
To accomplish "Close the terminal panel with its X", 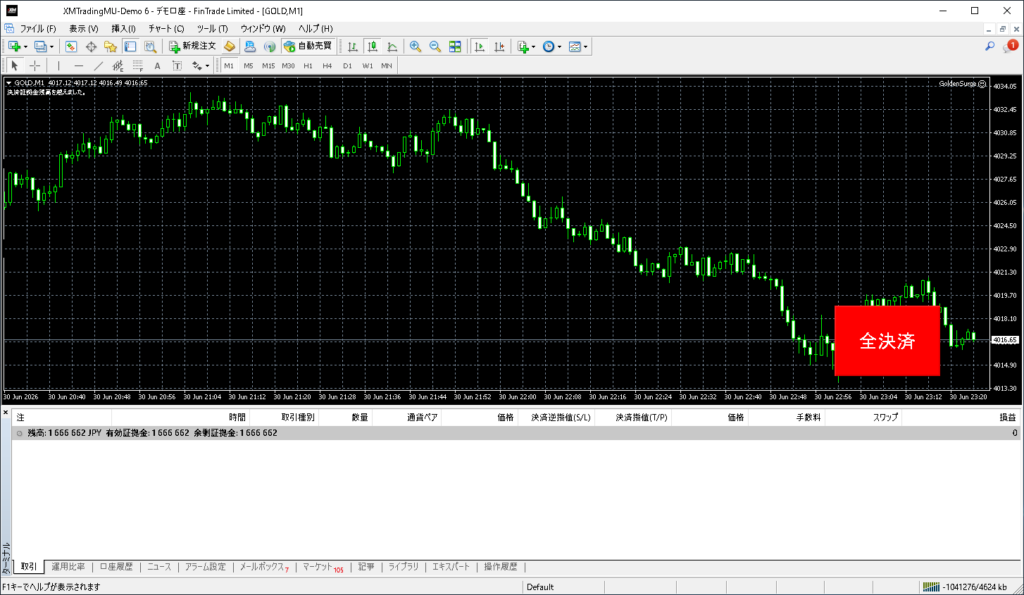I will coord(6,413).
